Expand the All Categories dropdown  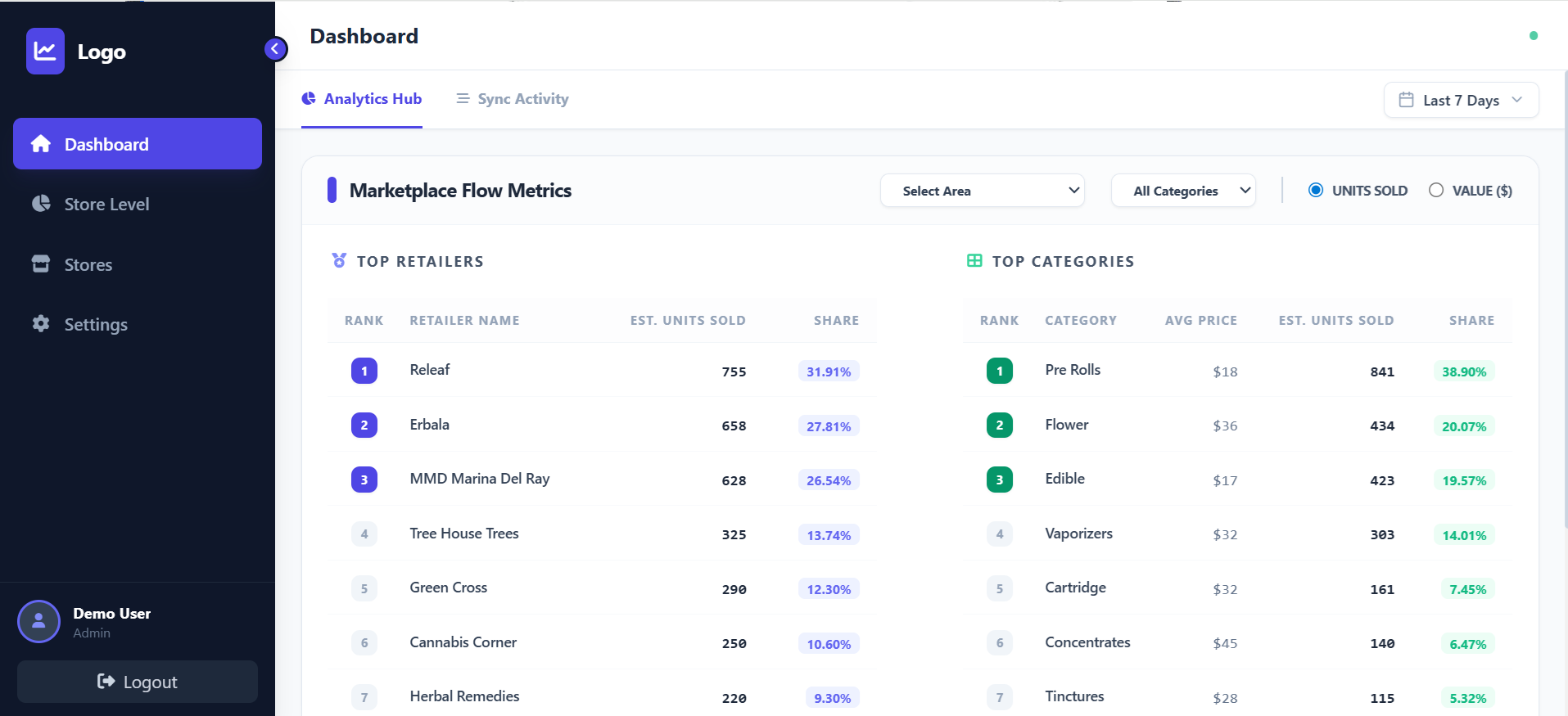coord(1182,191)
